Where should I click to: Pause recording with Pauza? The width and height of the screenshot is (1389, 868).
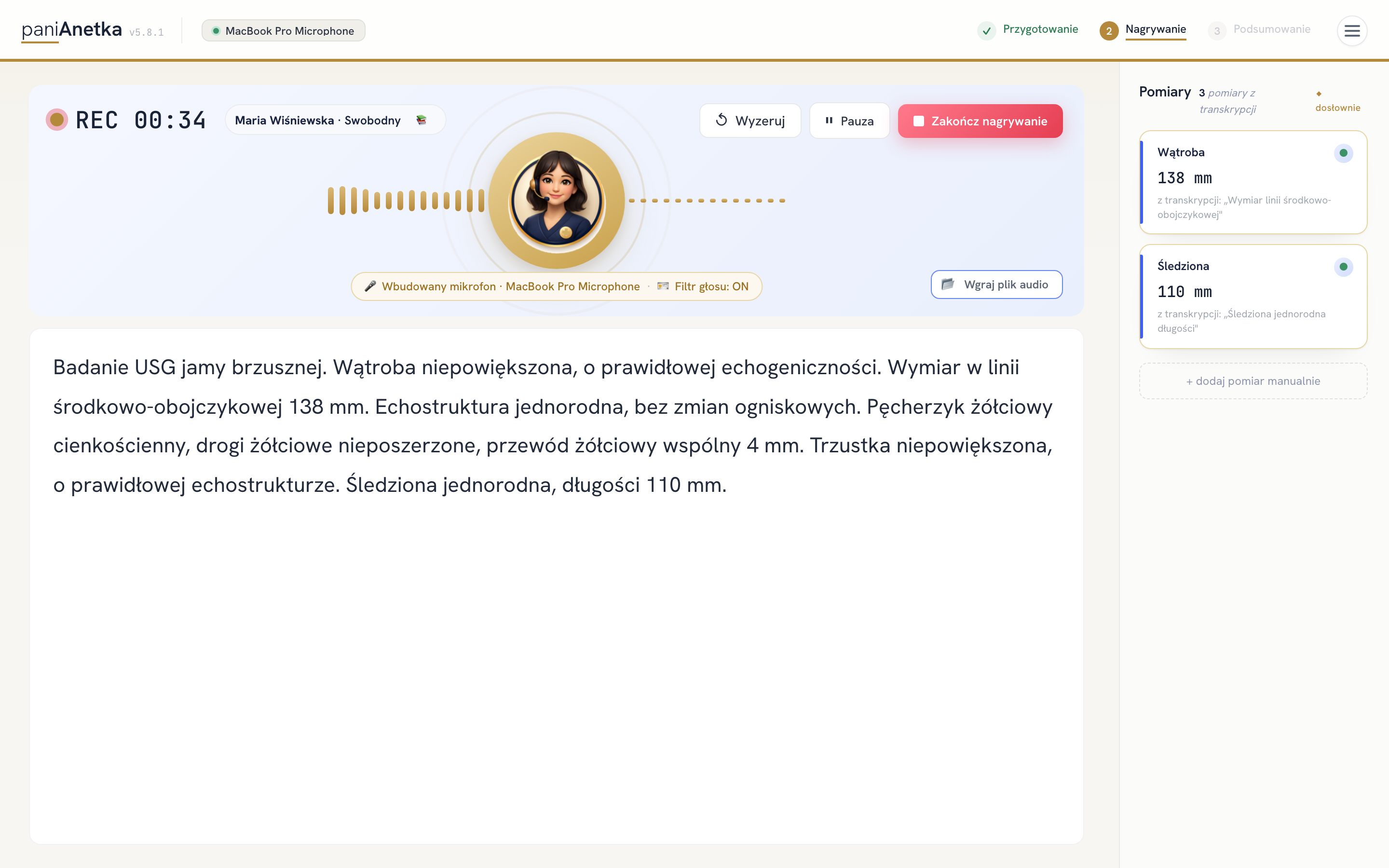[849, 121]
